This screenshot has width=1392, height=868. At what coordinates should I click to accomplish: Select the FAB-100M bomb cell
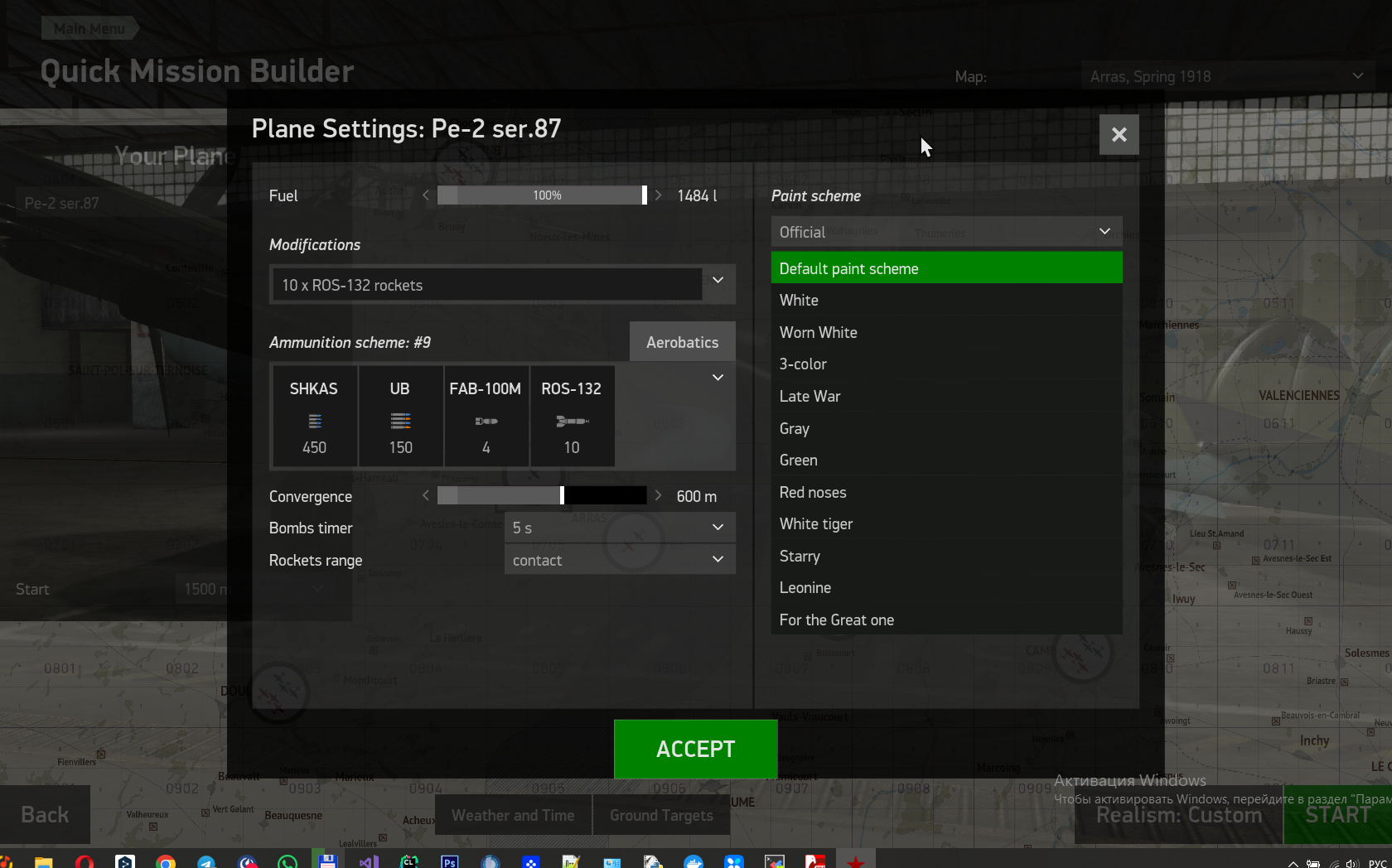(x=486, y=417)
